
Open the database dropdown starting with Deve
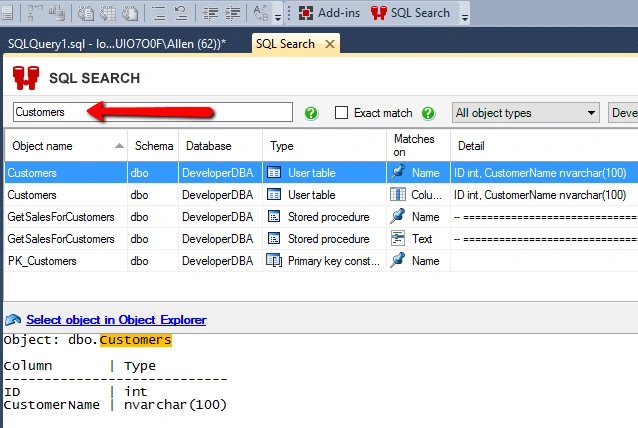623,113
